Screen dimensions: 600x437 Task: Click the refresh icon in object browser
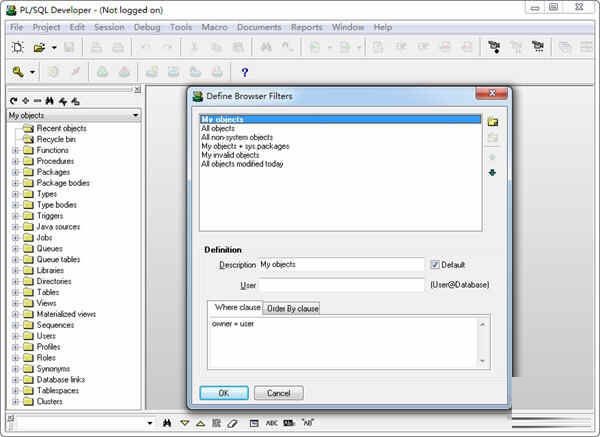tap(13, 101)
